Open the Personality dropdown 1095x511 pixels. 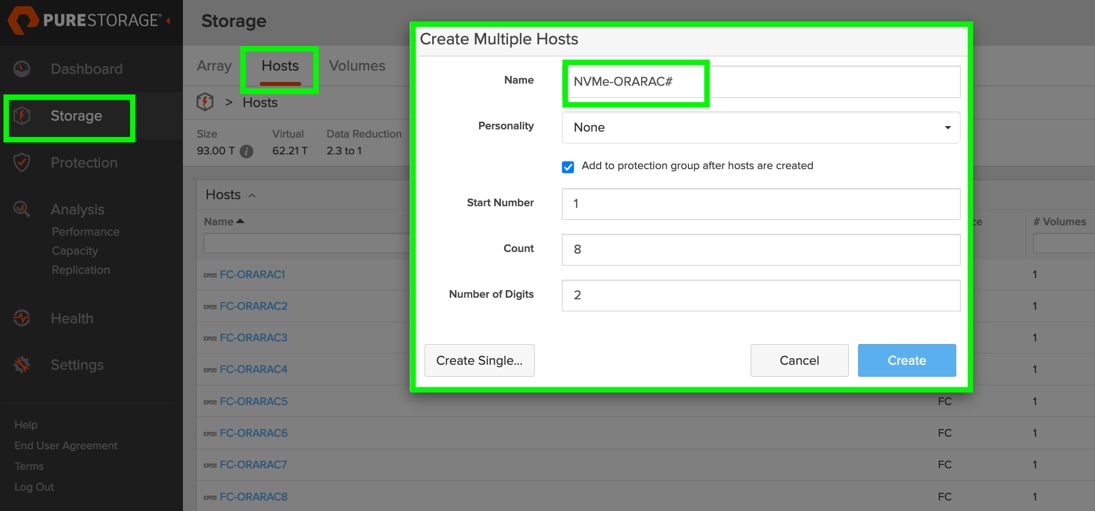click(761, 128)
